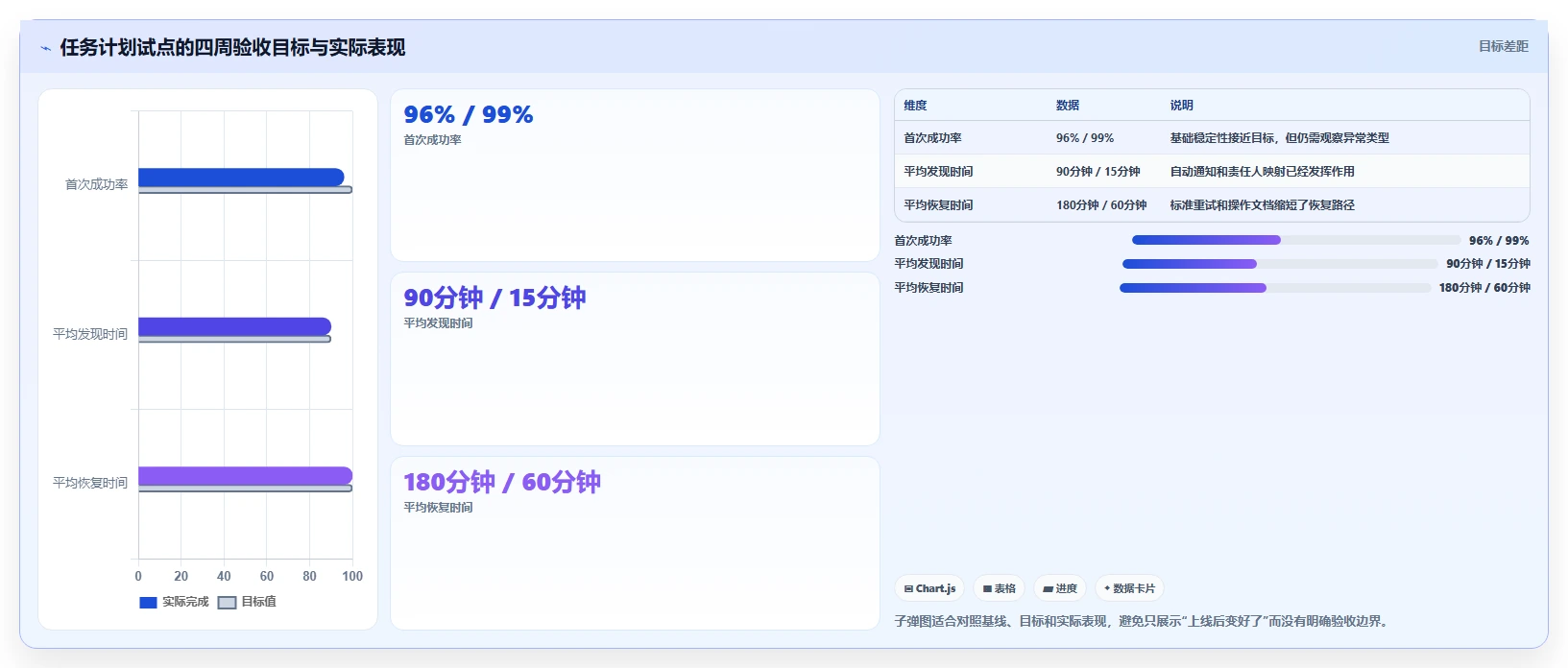Click the 说明 table column header

coord(1181,106)
